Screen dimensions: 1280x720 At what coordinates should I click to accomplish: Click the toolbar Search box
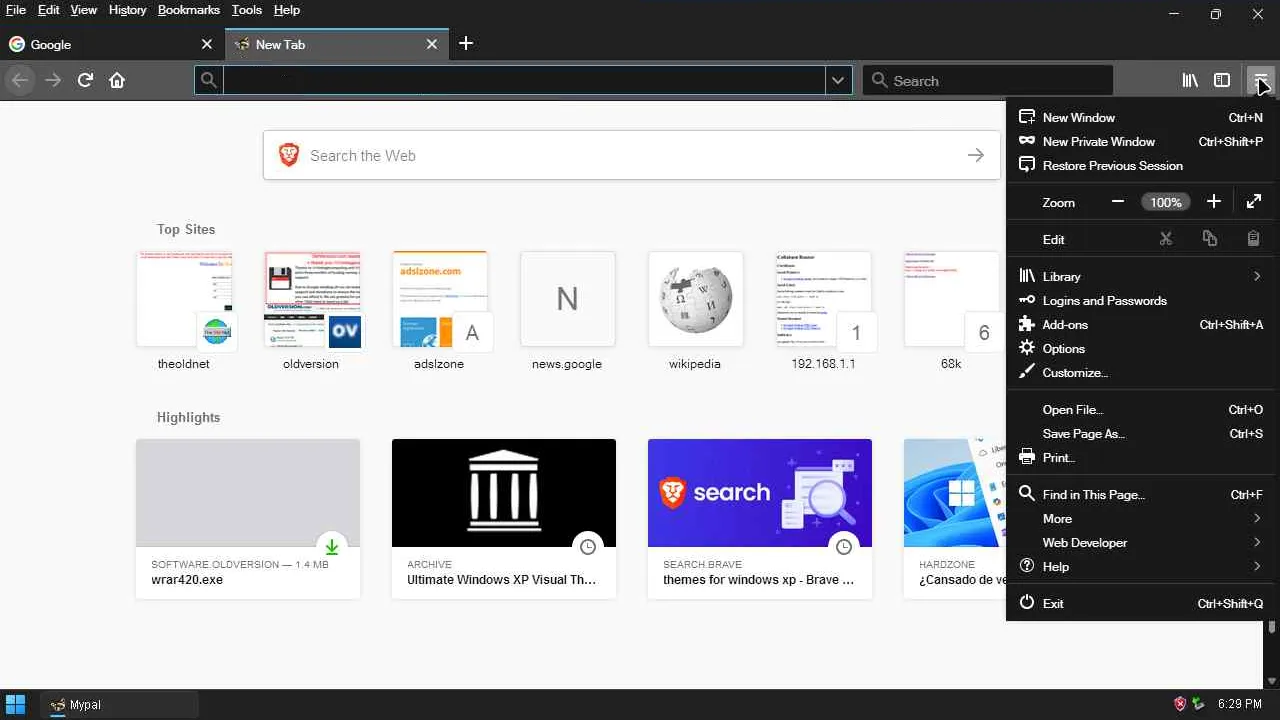988,80
